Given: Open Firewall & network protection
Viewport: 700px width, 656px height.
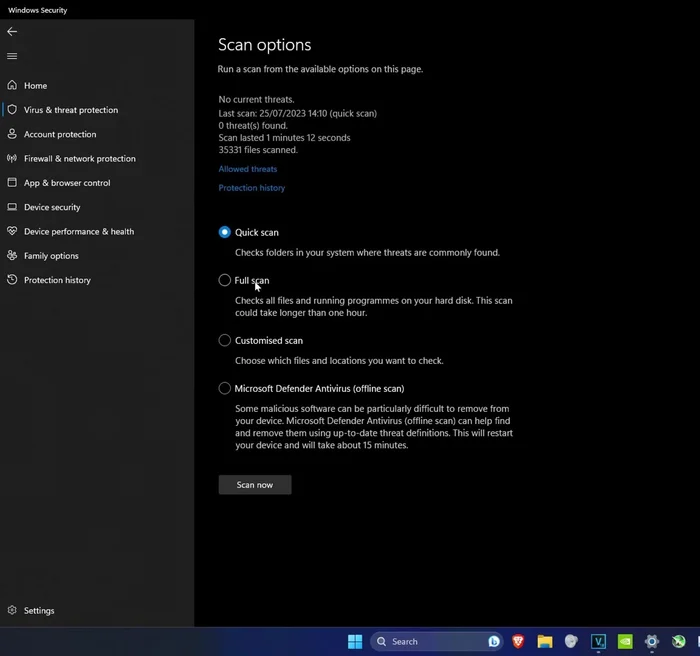Looking at the screenshot, I should pos(80,159).
